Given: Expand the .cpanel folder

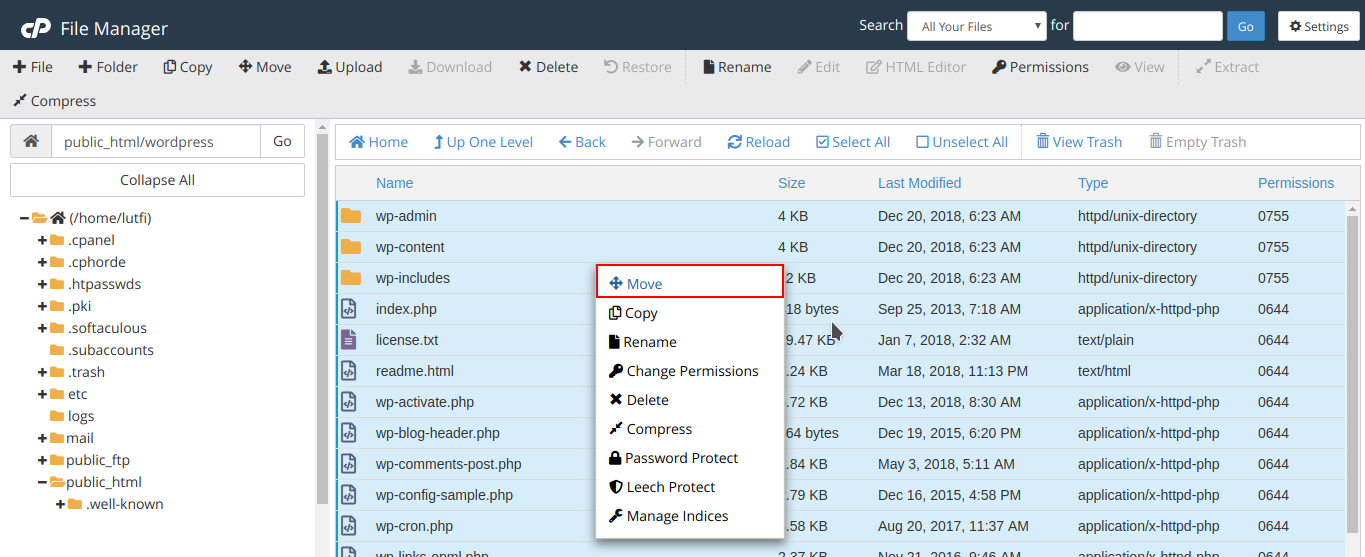Looking at the screenshot, I should tap(43, 240).
